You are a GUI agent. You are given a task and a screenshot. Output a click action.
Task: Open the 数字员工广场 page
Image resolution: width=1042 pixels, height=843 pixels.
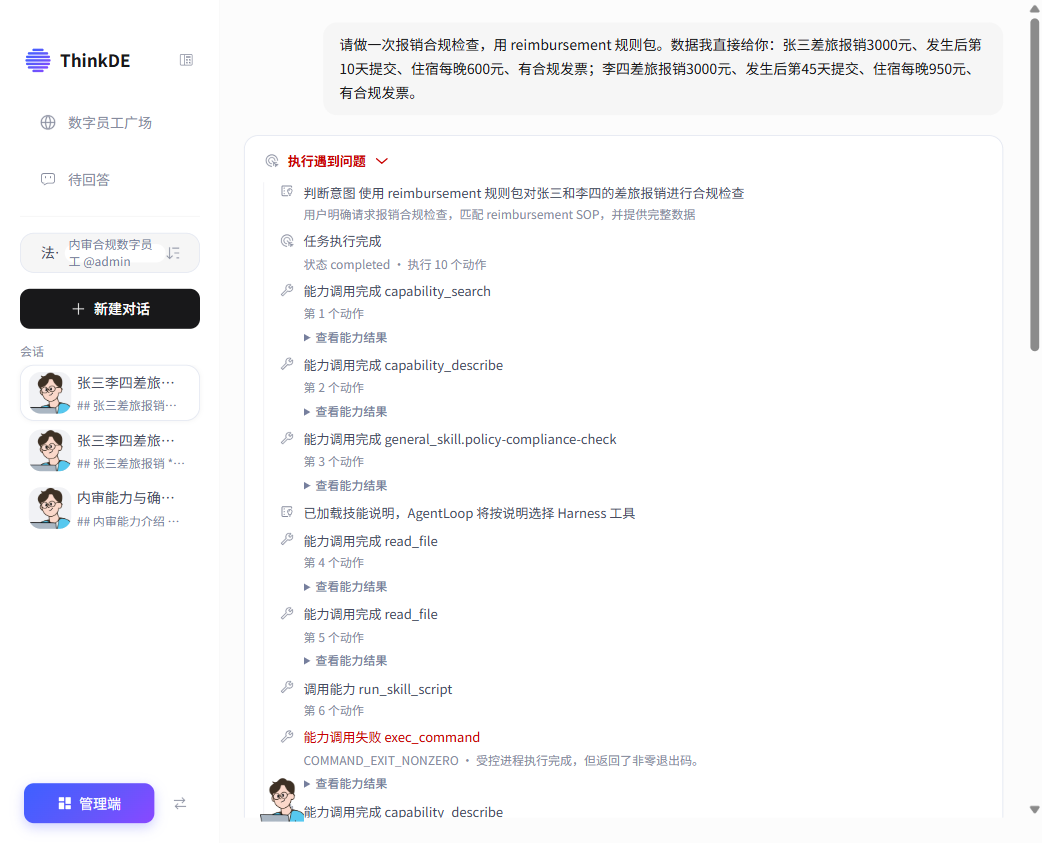(110, 123)
